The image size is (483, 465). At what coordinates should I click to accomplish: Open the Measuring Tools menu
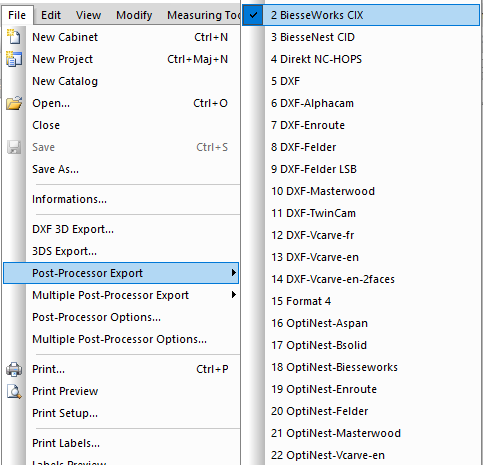pyautogui.click(x=203, y=15)
